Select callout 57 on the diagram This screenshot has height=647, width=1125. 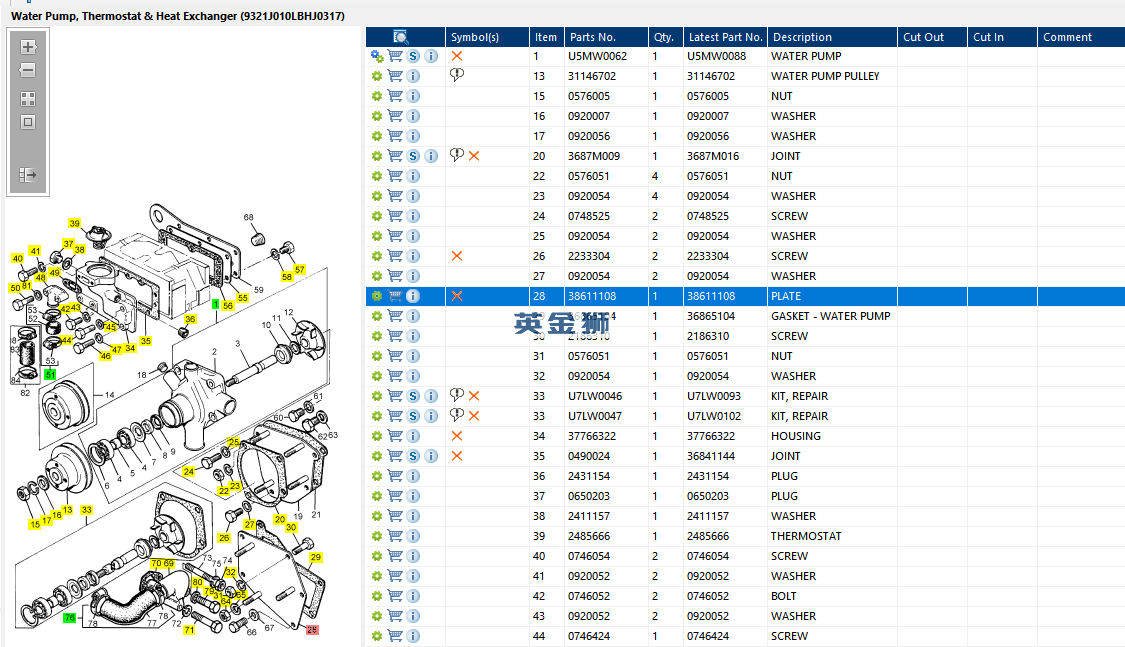coord(300,270)
